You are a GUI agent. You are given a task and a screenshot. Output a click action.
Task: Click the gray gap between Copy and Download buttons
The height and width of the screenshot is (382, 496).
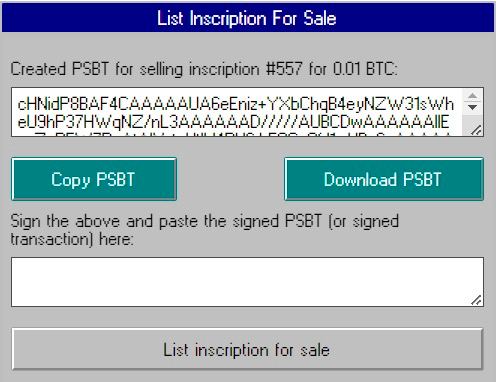click(230, 179)
